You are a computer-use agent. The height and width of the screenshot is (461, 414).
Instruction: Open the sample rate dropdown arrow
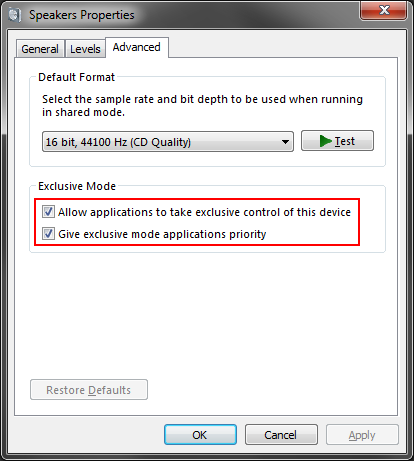coord(285,142)
